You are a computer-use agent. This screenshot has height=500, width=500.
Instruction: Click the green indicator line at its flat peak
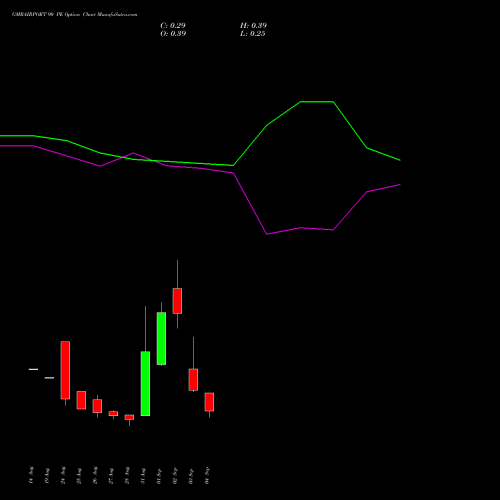tap(317, 102)
